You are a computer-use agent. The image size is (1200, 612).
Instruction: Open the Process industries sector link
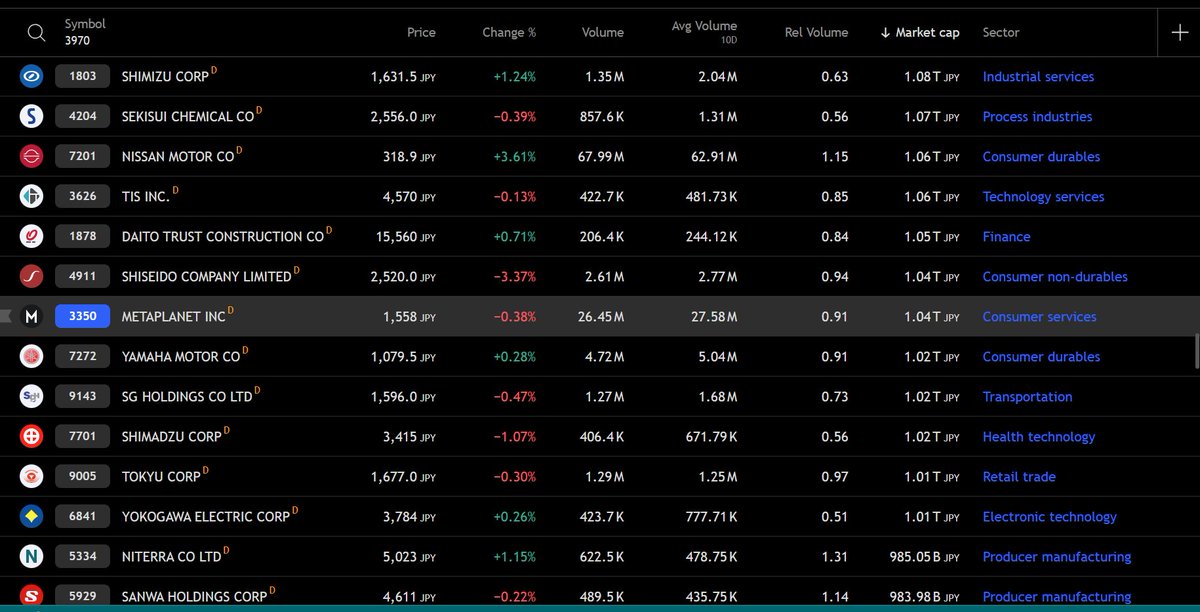pyautogui.click(x=1037, y=116)
